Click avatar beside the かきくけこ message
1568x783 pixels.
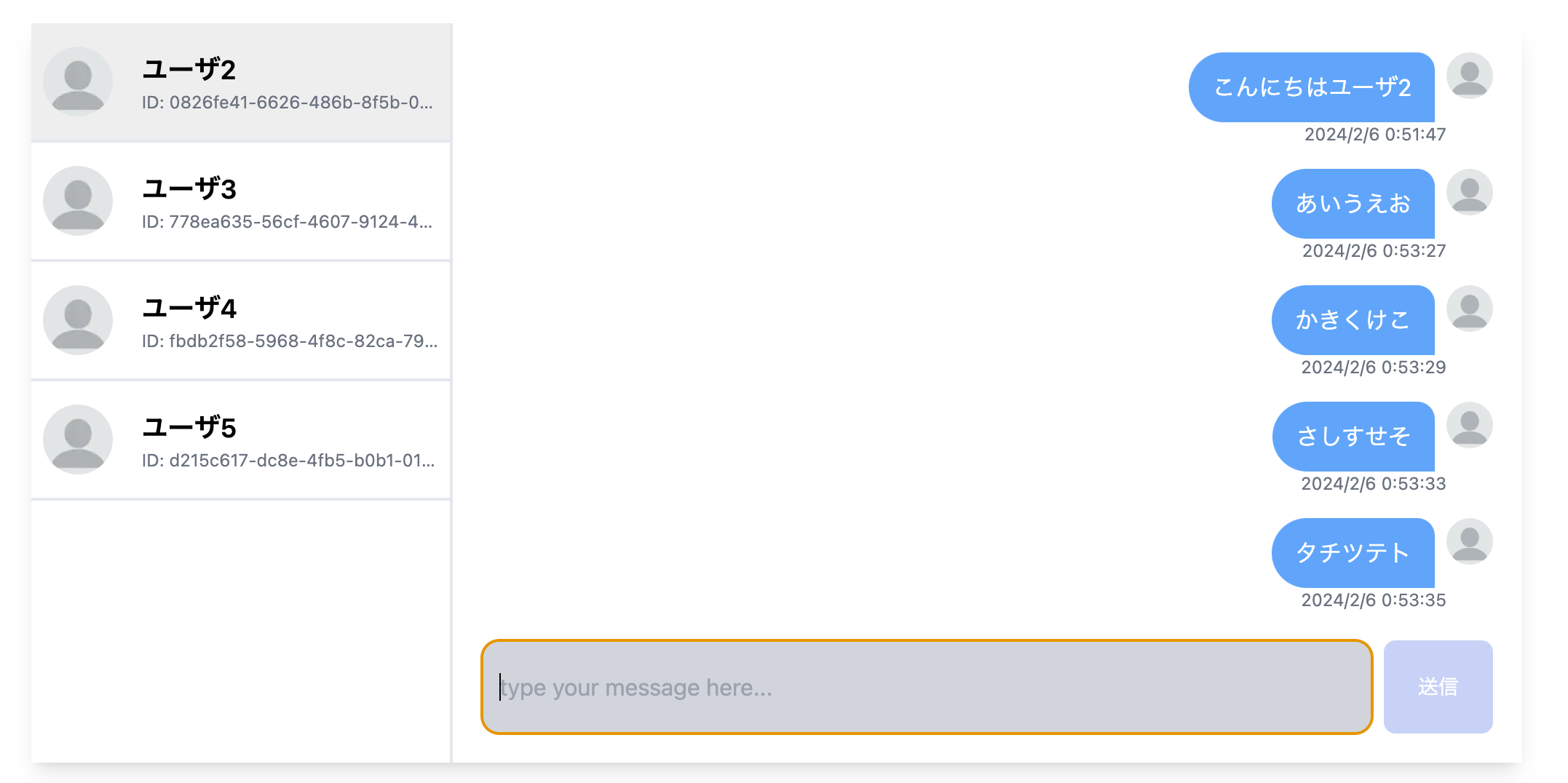(x=1469, y=309)
